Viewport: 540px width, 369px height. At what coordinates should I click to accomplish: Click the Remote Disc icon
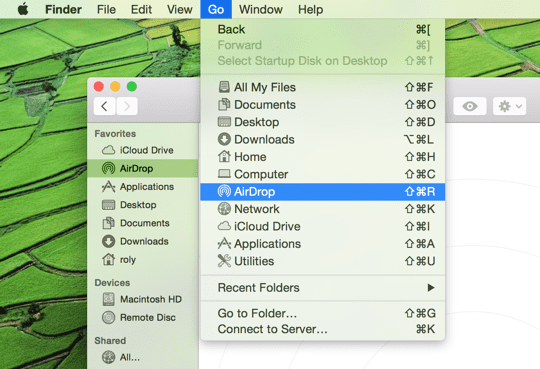[x=108, y=317]
